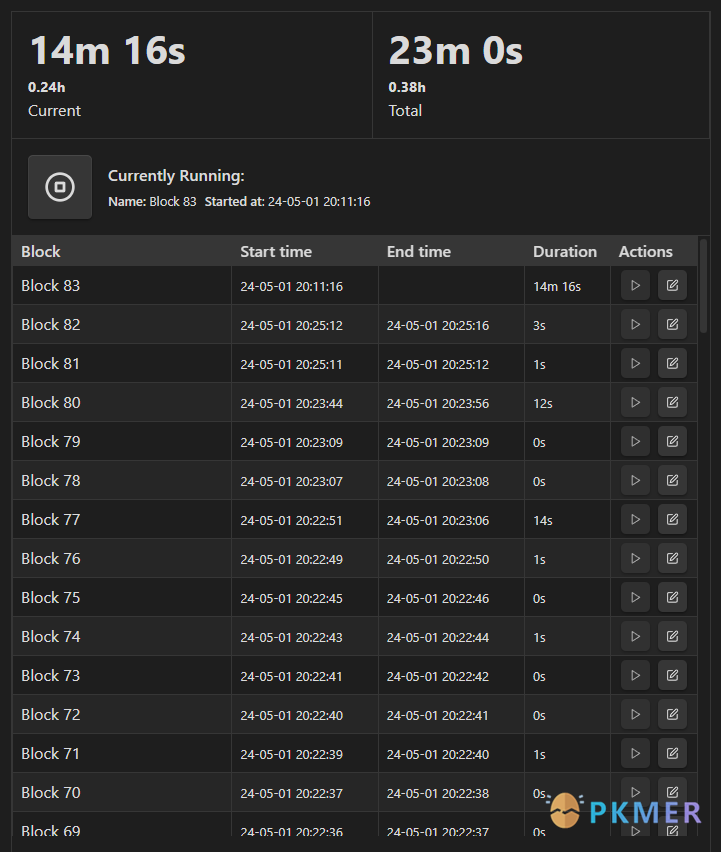Select the Block 82 name cell

(122, 325)
